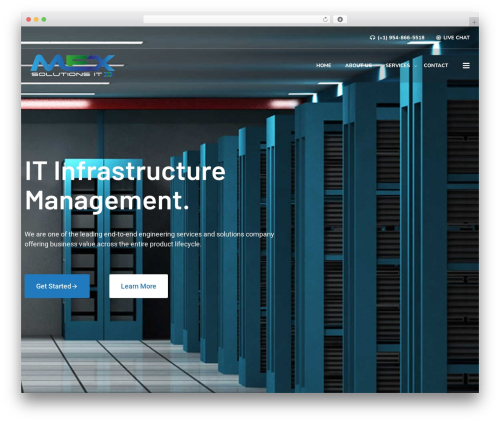Click the red close window button

[x=29, y=20]
